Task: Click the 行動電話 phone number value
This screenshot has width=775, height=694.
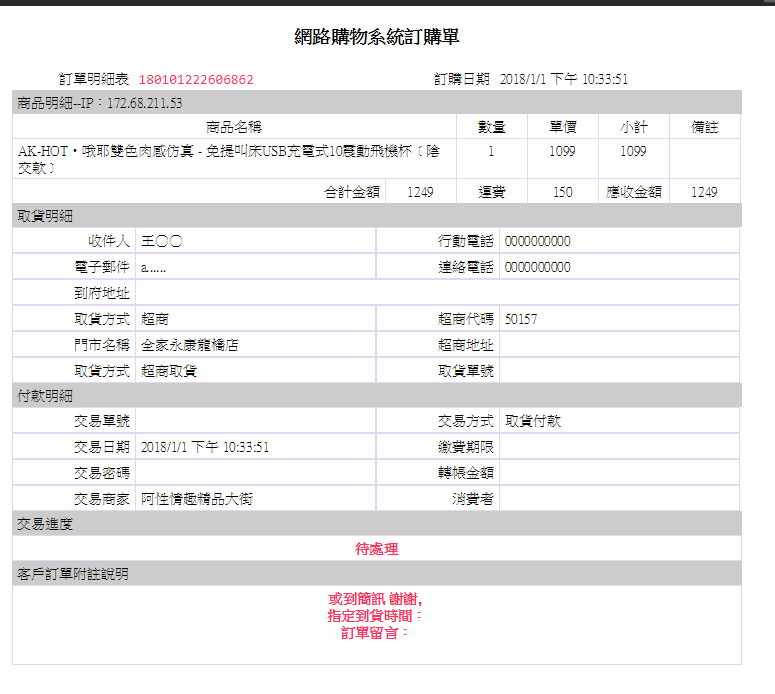Action: 538,241
